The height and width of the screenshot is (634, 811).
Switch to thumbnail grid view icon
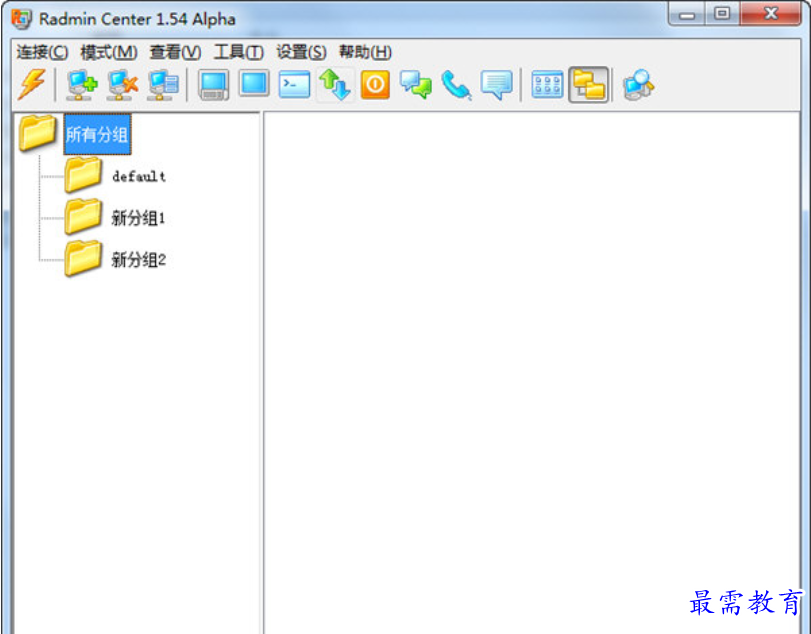coord(547,85)
